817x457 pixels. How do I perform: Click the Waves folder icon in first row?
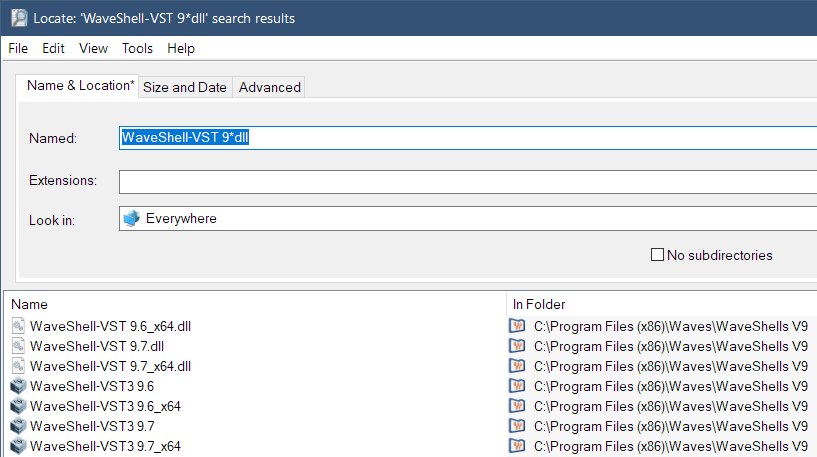[517, 325]
